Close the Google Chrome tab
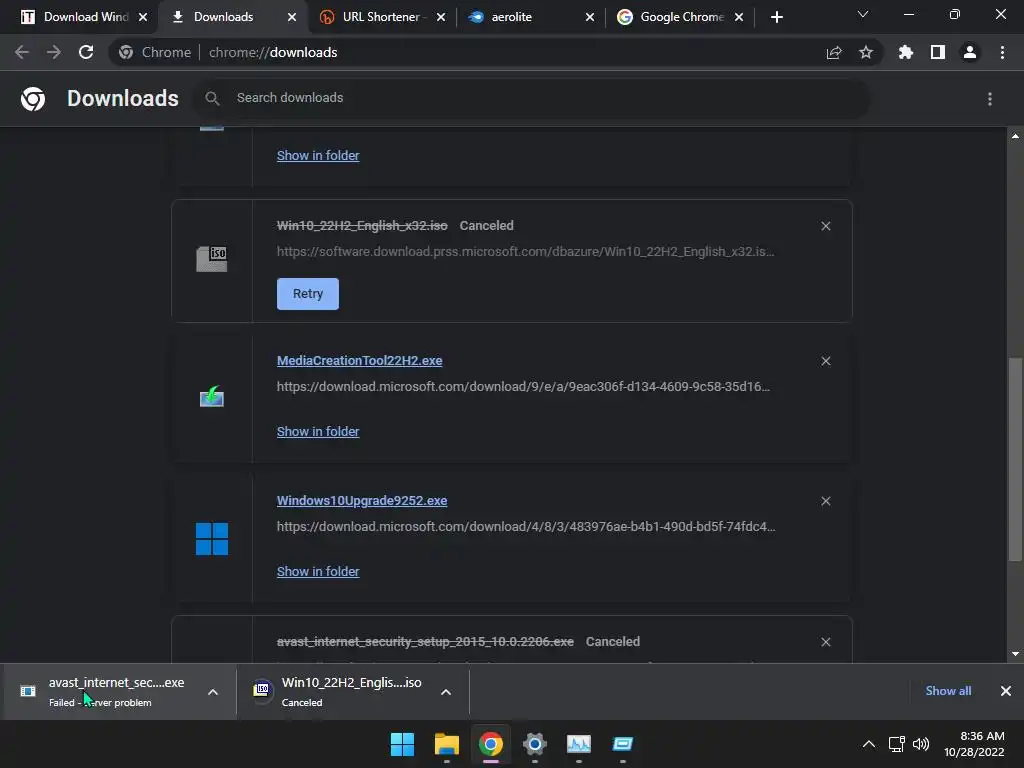Screen dimensions: 1024x768 pos(739,18)
